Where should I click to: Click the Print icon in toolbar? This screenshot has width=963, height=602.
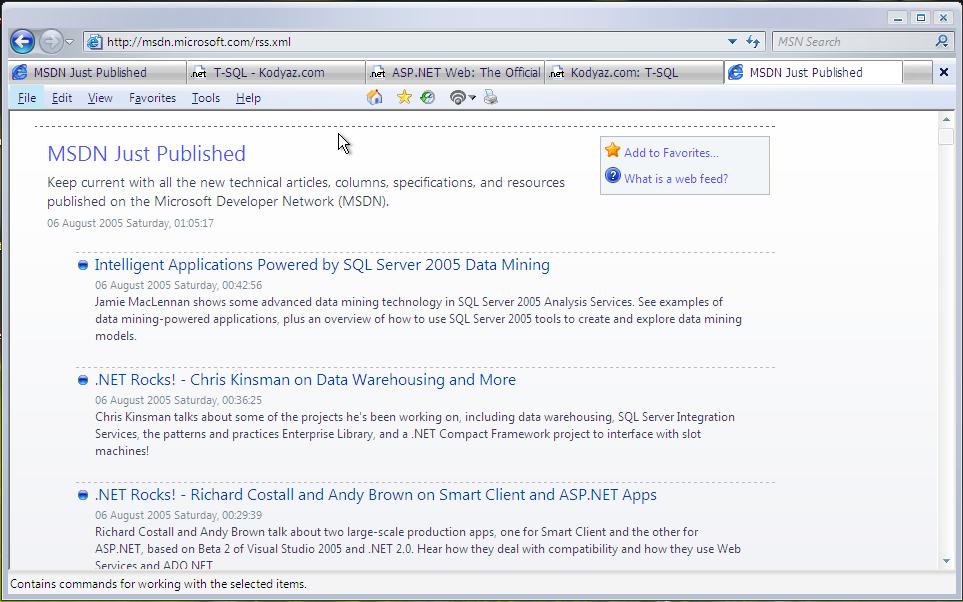(x=490, y=97)
